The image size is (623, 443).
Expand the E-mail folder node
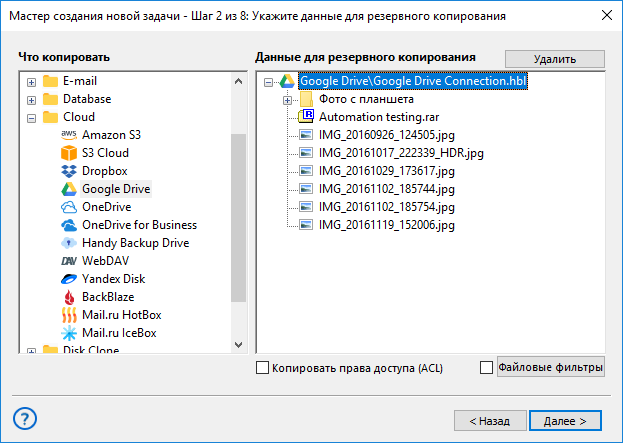pos(31,82)
